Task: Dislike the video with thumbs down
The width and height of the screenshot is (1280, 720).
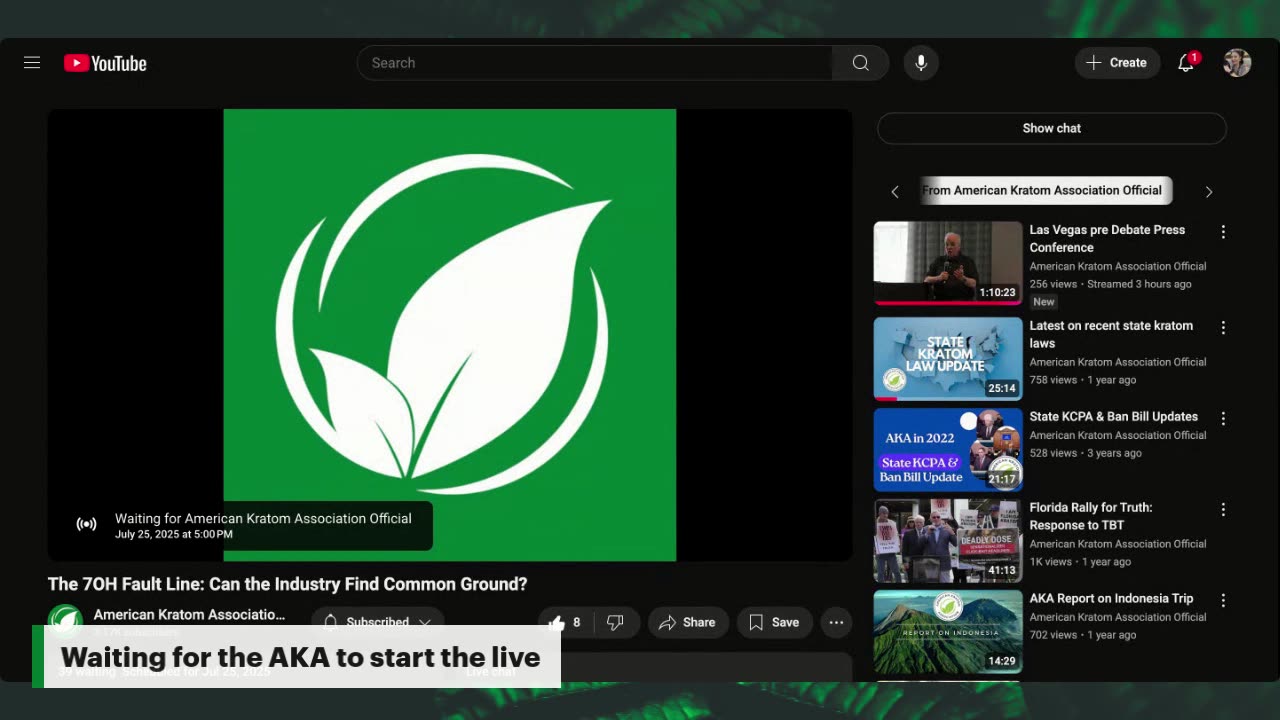Action: point(615,622)
